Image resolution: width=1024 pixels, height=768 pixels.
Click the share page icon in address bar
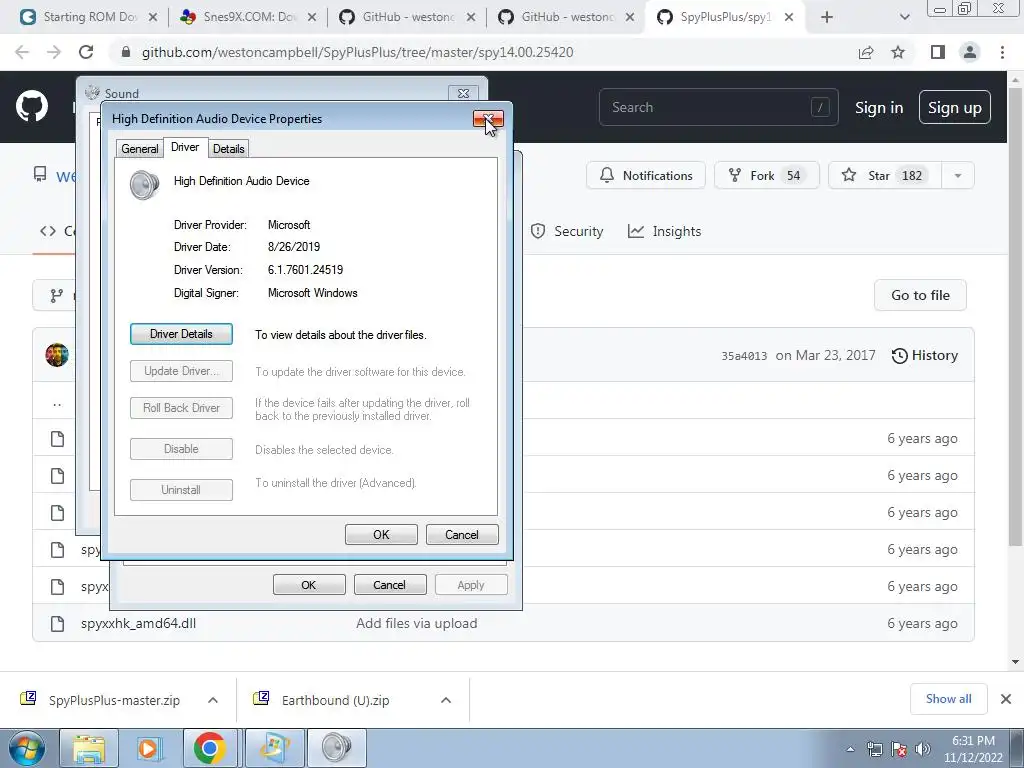pyautogui.click(x=866, y=52)
